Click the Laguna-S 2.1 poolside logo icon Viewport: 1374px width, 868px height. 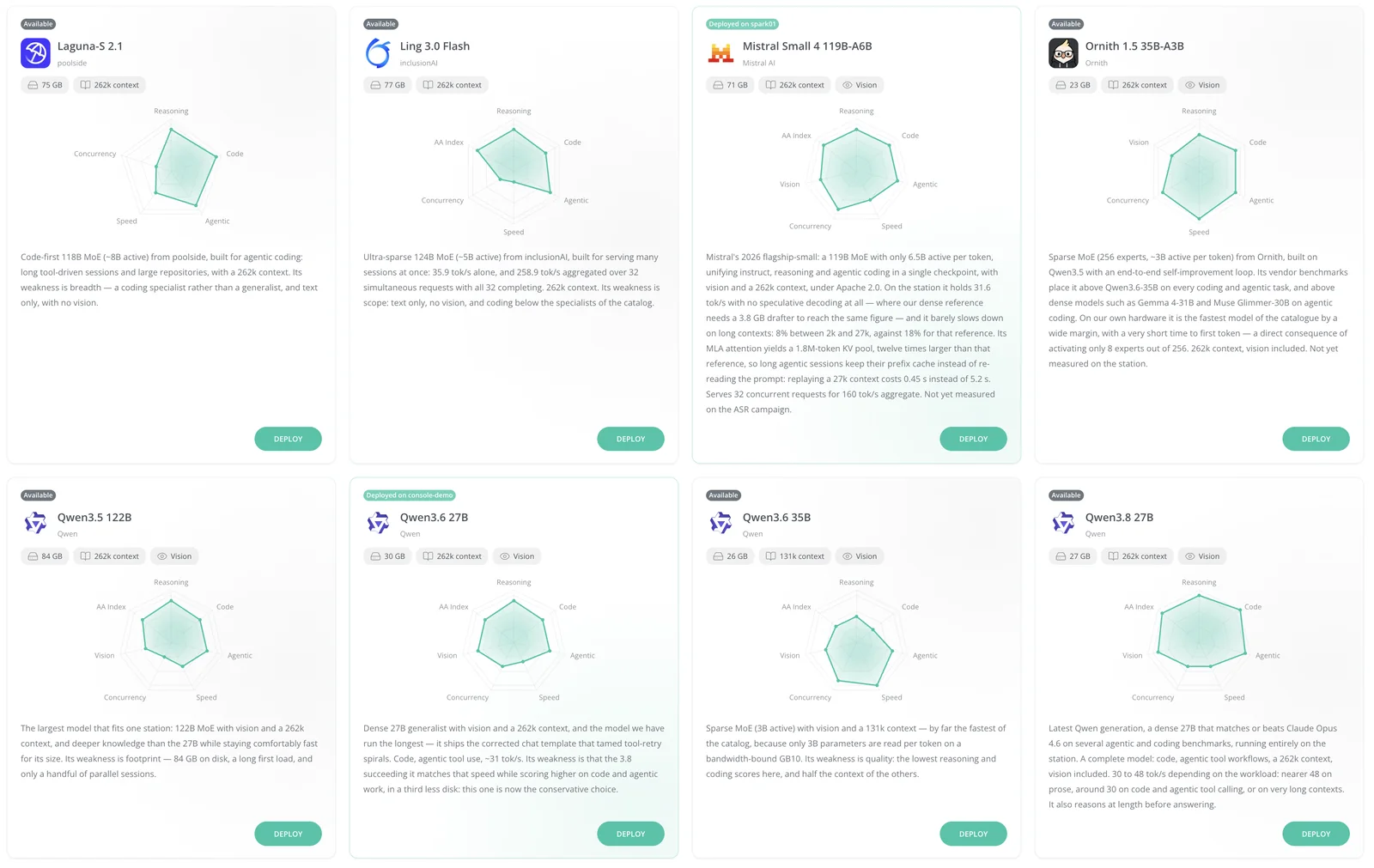click(x=35, y=53)
